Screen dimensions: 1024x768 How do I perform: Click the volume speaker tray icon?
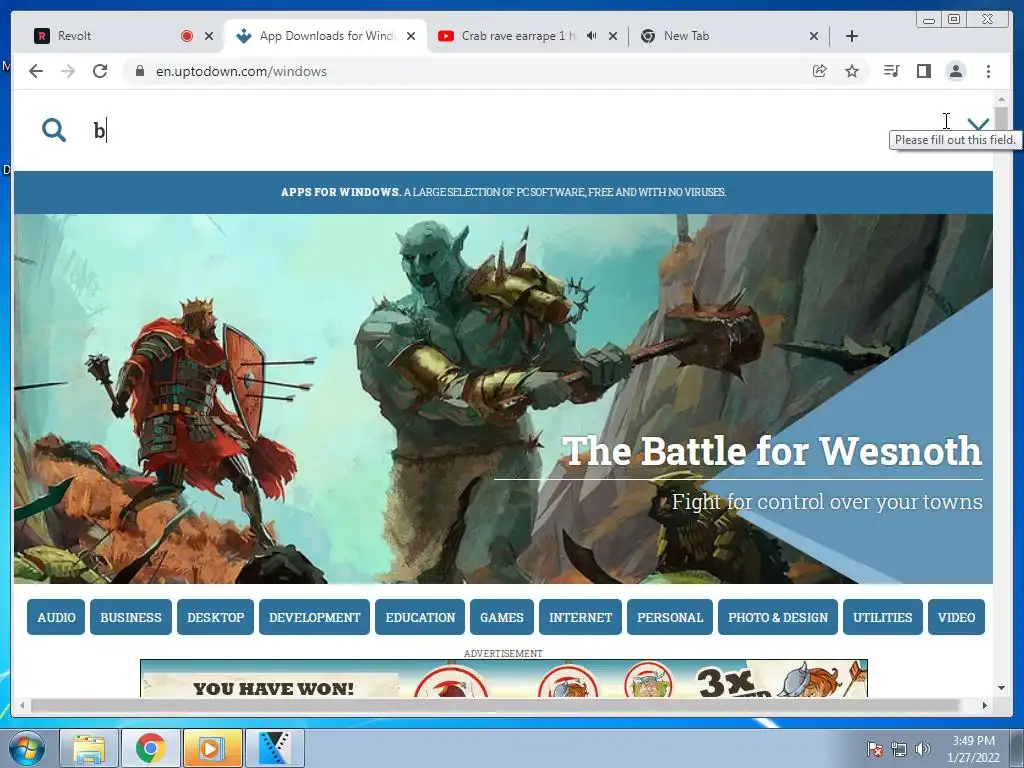pyautogui.click(x=923, y=749)
